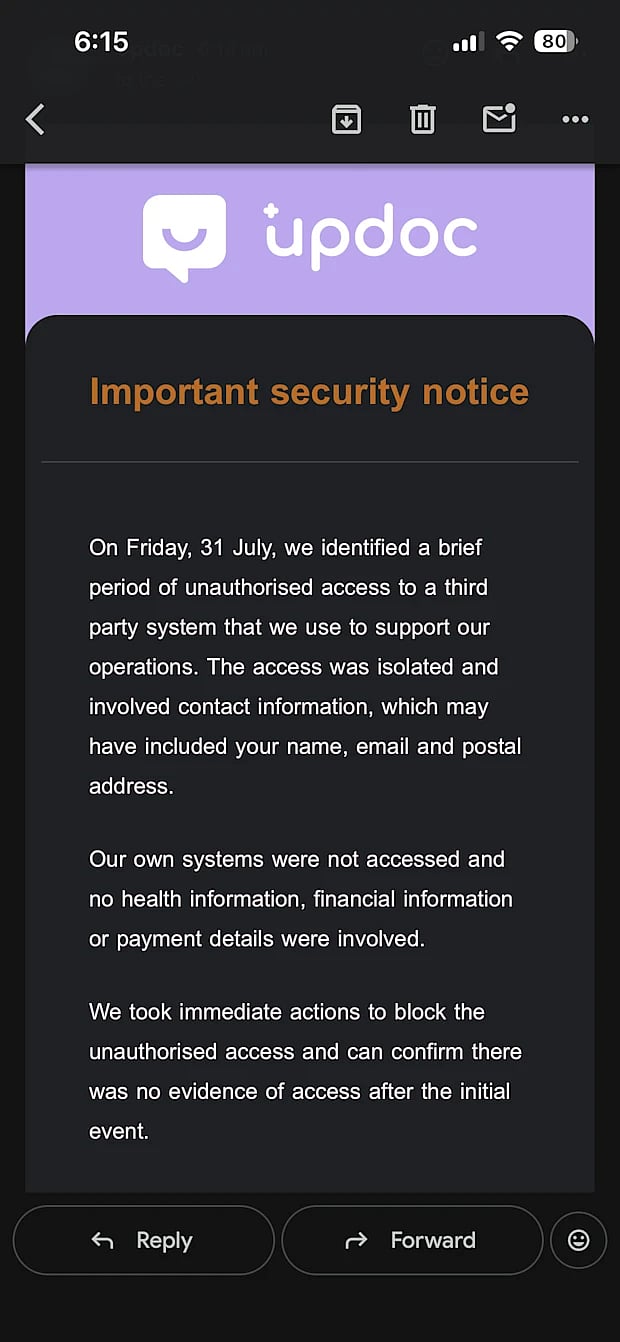The image size is (620, 1342).
Task: Archive this email with the archive icon
Action: tap(346, 119)
